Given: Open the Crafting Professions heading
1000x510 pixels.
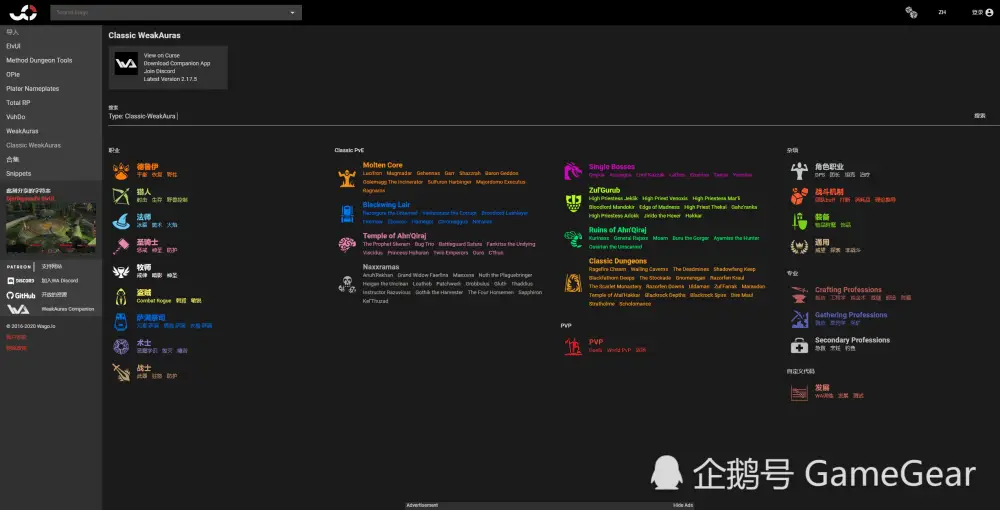Looking at the screenshot, I should coord(848,289).
